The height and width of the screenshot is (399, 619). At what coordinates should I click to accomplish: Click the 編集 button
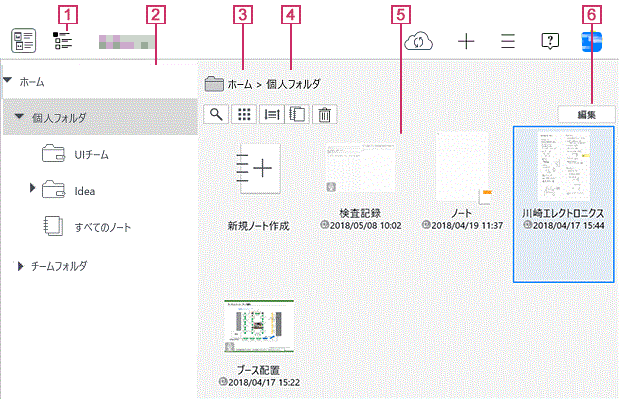point(587,114)
